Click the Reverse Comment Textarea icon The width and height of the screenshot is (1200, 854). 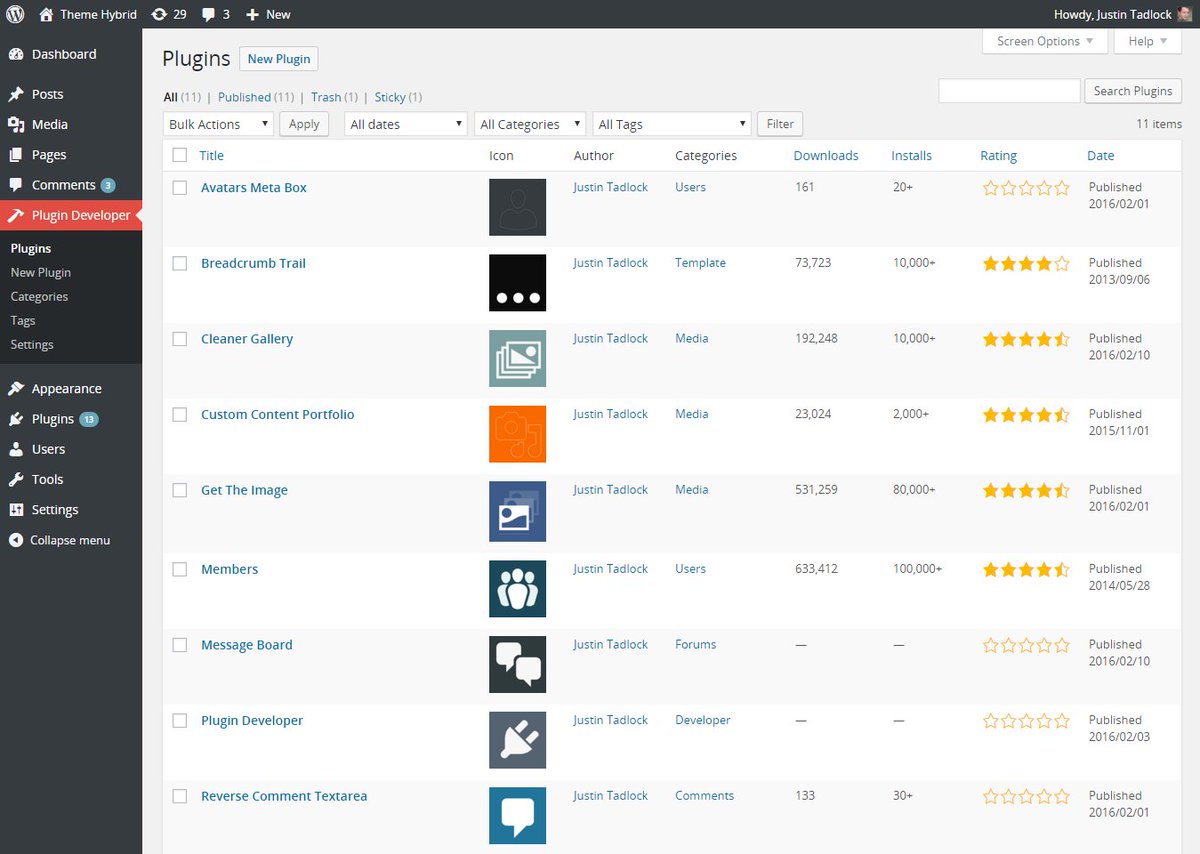pyautogui.click(x=517, y=815)
